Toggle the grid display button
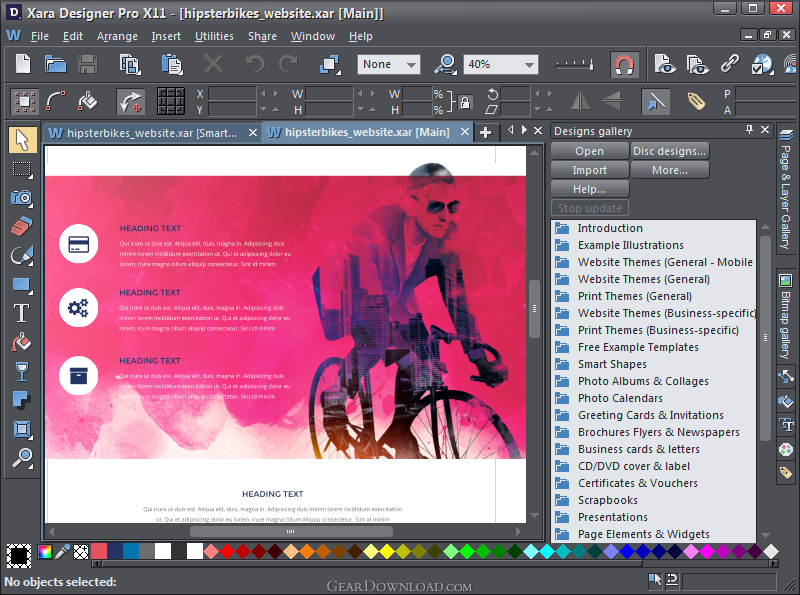The height and width of the screenshot is (595, 800). tap(170, 101)
